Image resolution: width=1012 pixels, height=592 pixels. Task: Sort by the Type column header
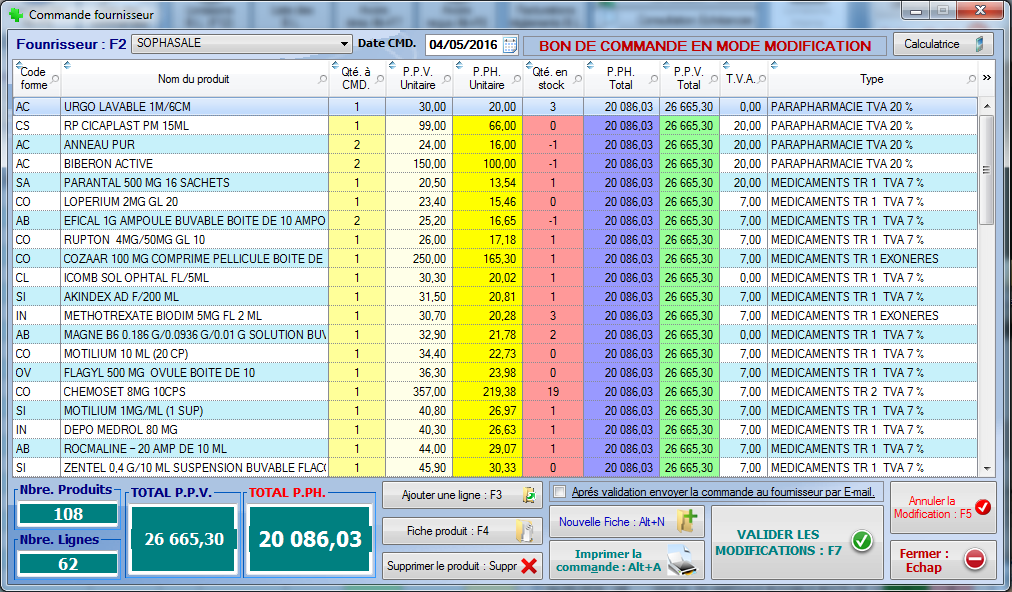871,79
